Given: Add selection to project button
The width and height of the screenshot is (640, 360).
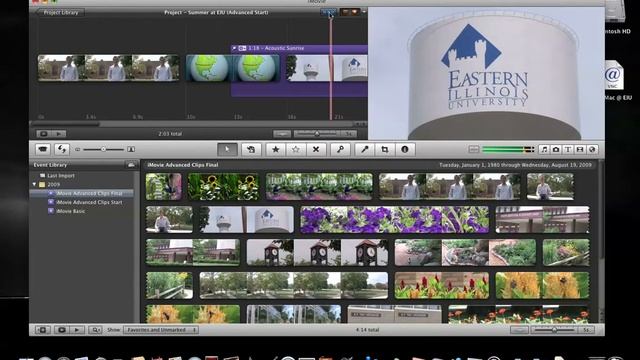Looking at the screenshot, I should pyautogui.click(x=251, y=149).
